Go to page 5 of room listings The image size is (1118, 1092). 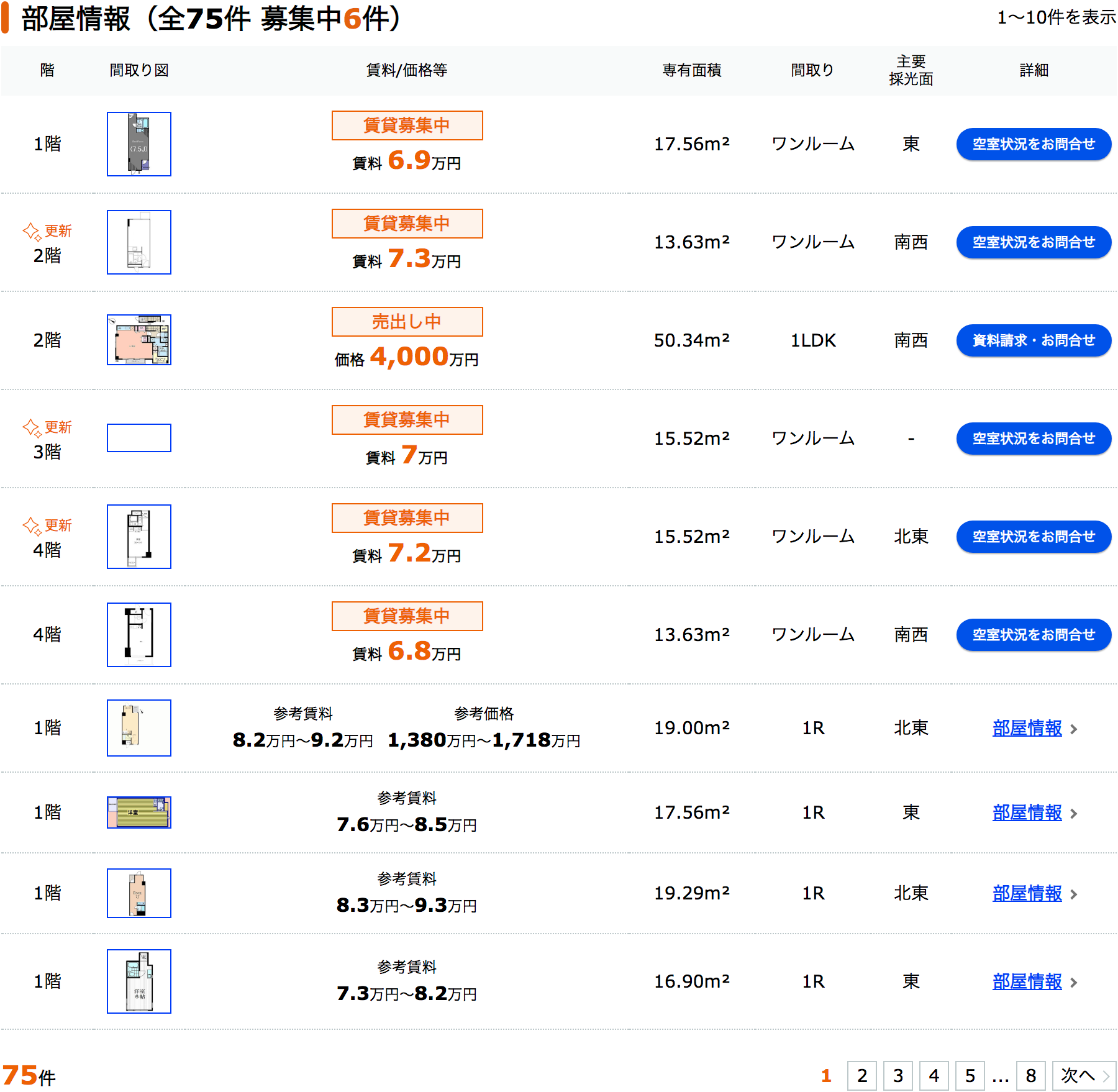click(970, 1076)
